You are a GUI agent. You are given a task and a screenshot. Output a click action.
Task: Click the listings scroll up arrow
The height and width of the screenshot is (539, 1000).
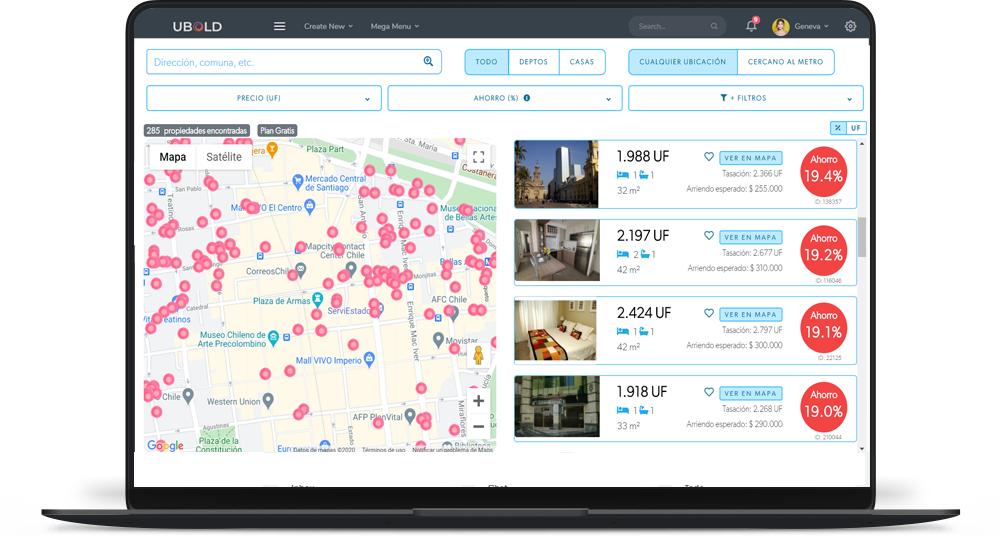[x=862, y=144]
